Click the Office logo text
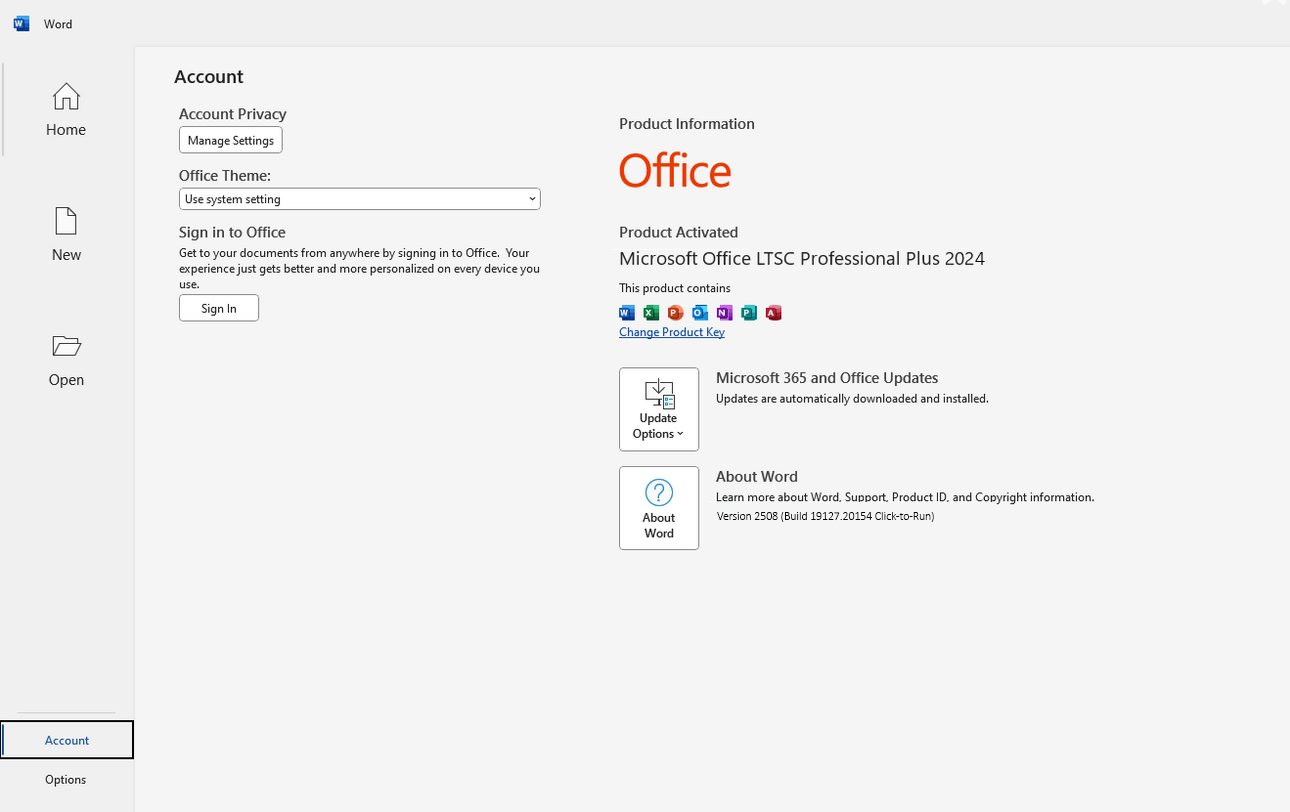Viewport: 1290px width, 812px height. pos(675,170)
